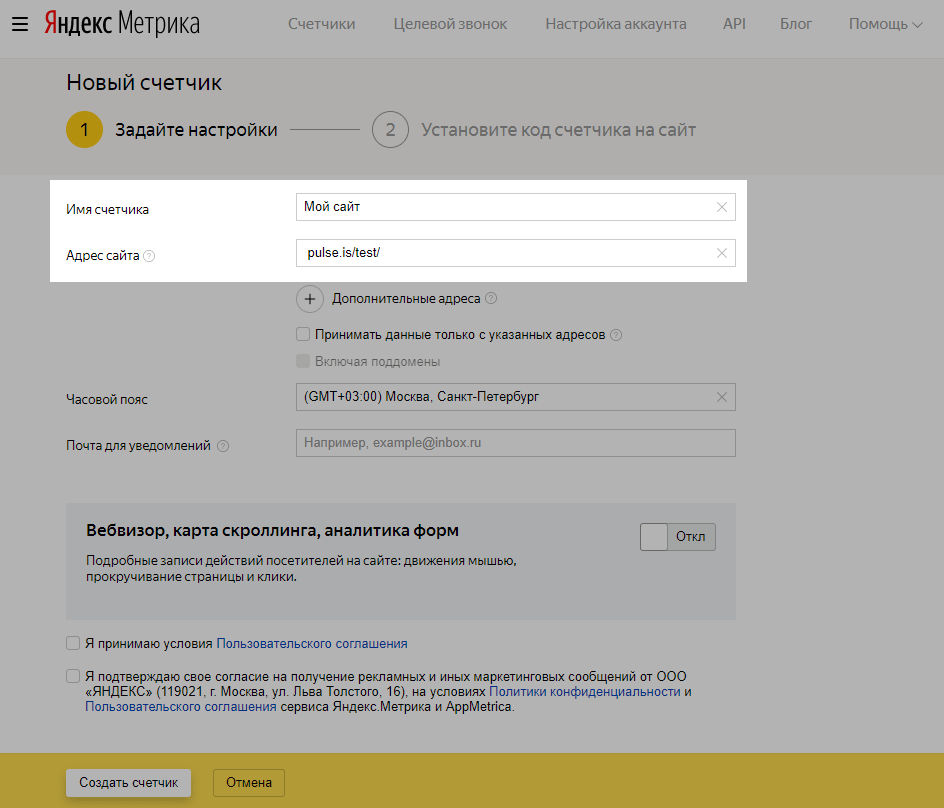
Task: Toggle the Вебвизор switch on
Action: 678,537
